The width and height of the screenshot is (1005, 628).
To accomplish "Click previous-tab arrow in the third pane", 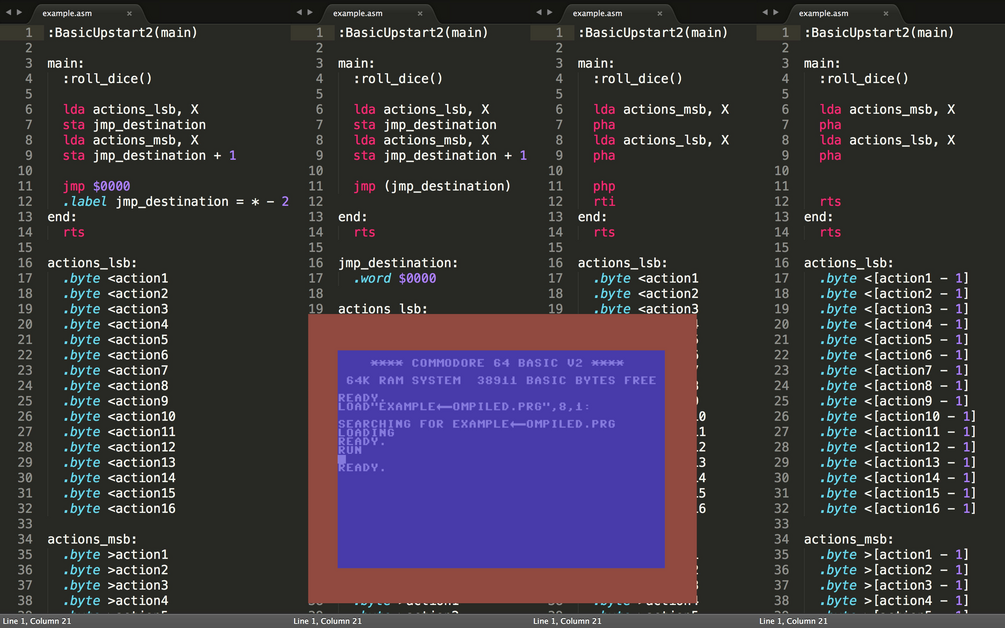I will tap(538, 12).
